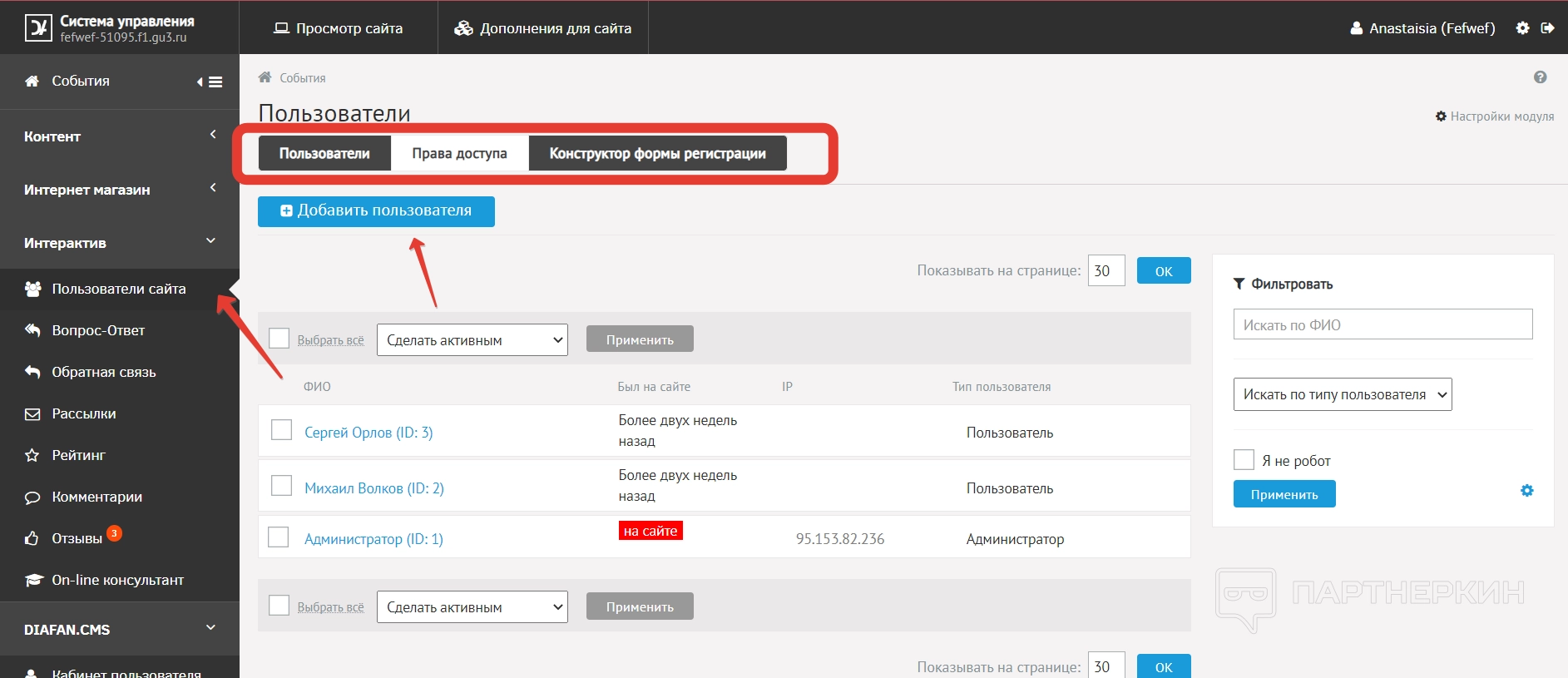Open the settings gear in top bar
The image size is (1568, 678).
click(x=1522, y=28)
